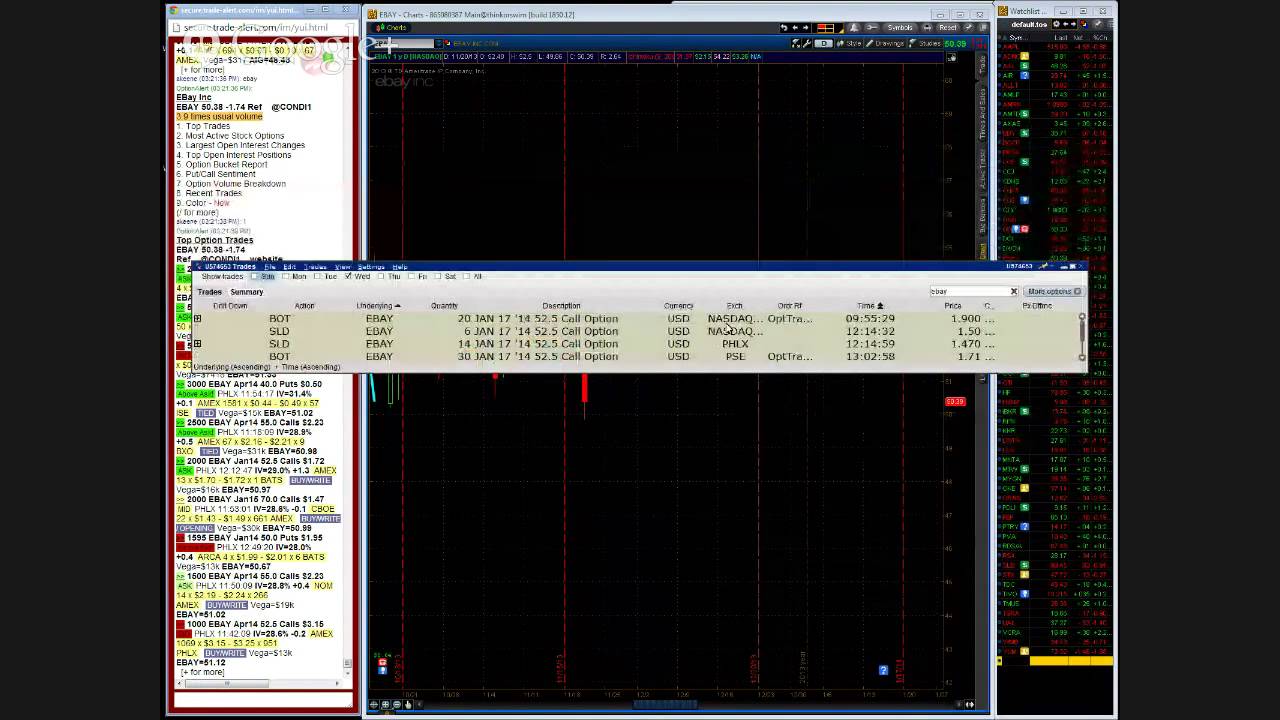
Task: Click Most Active Stock Options link
Action: pos(234,136)
